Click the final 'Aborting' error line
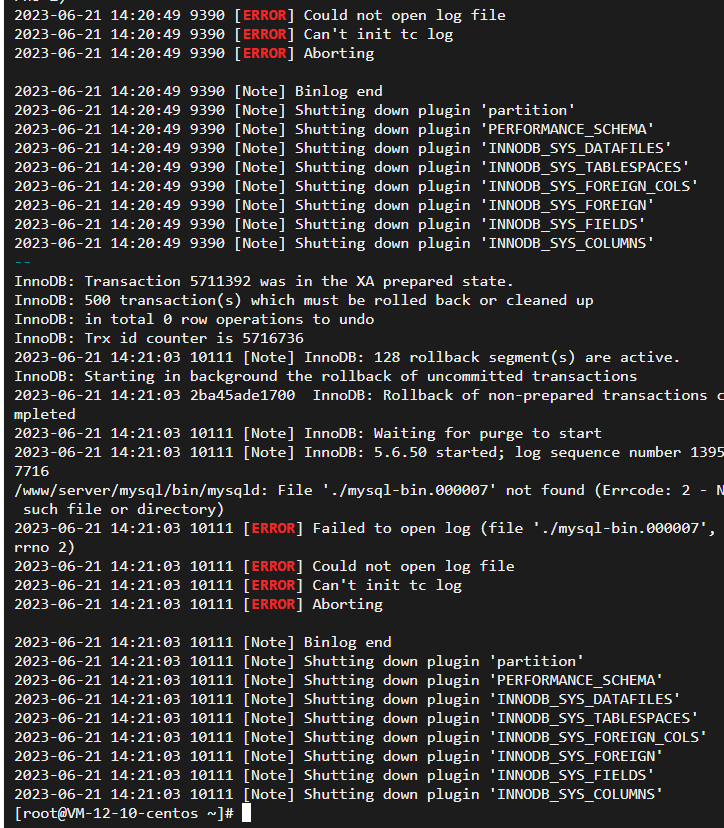This screenshot has height=828, width=724. point(199,604)
